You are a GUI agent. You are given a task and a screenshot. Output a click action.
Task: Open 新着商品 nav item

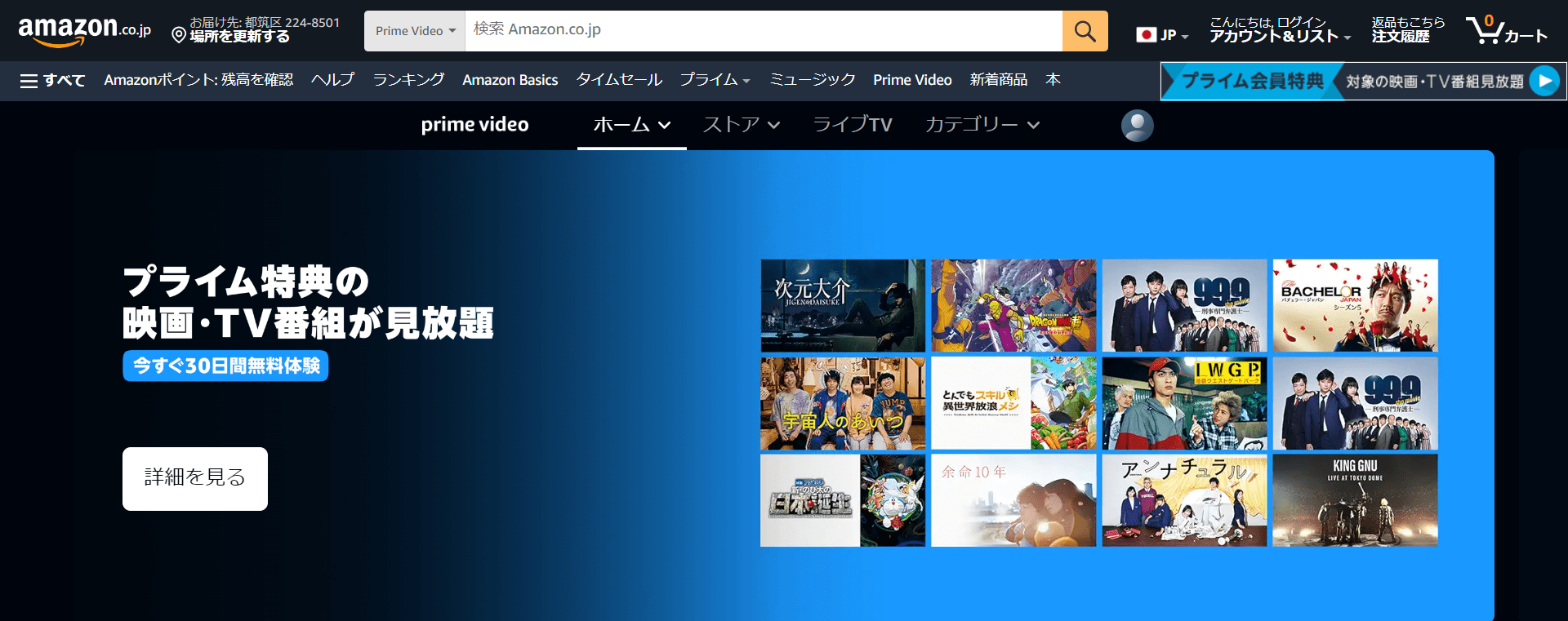tap(998, 80)
